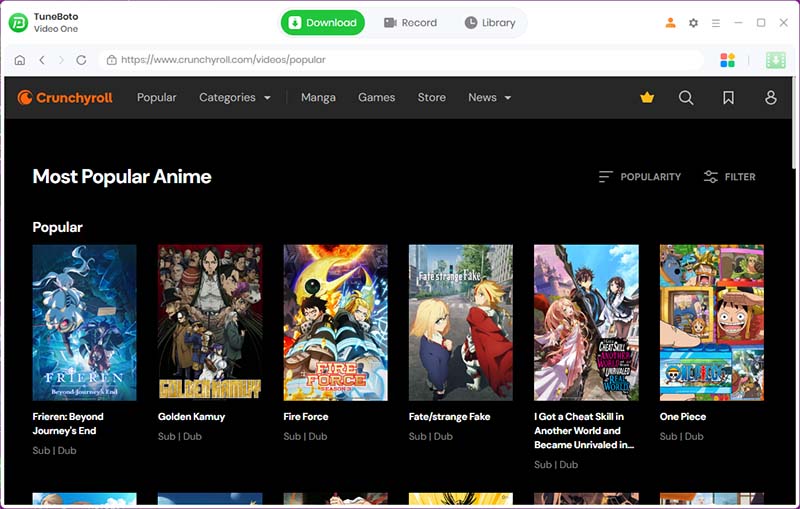Expand the Categories dropdown
The height and width of the screenshot is (509, 800).
[x=235, y=97]
